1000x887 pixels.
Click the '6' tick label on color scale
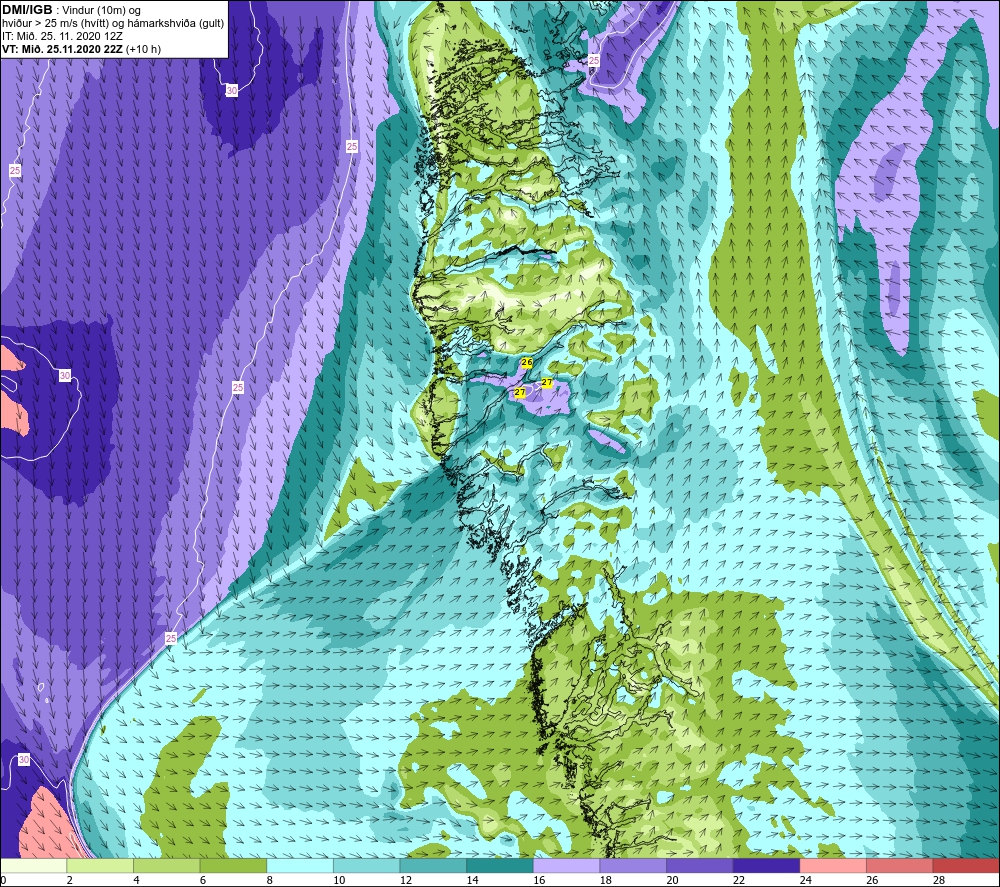pos(203,881)
